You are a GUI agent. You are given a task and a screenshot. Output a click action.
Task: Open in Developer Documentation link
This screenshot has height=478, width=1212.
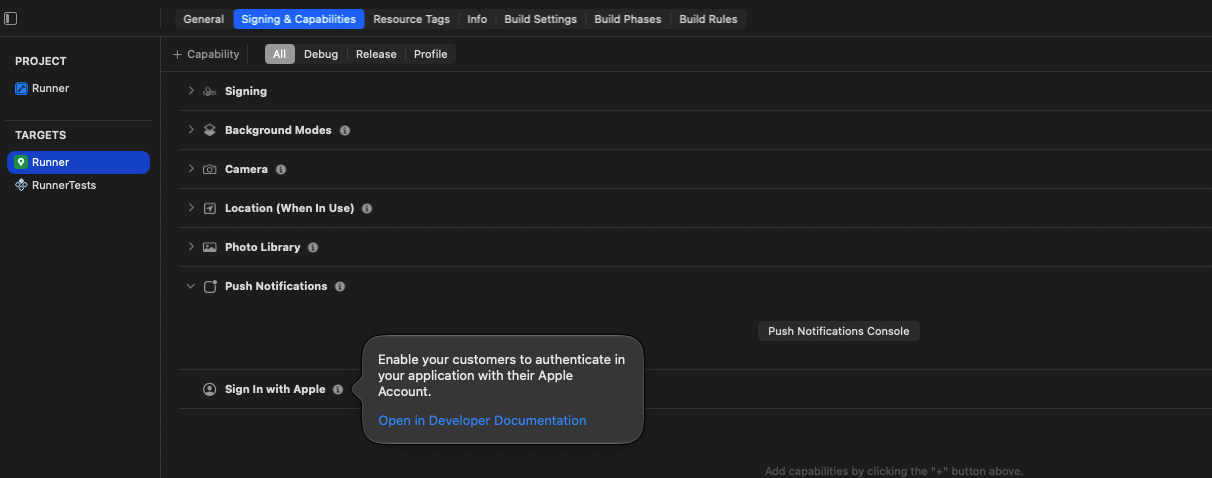[483, 421]
